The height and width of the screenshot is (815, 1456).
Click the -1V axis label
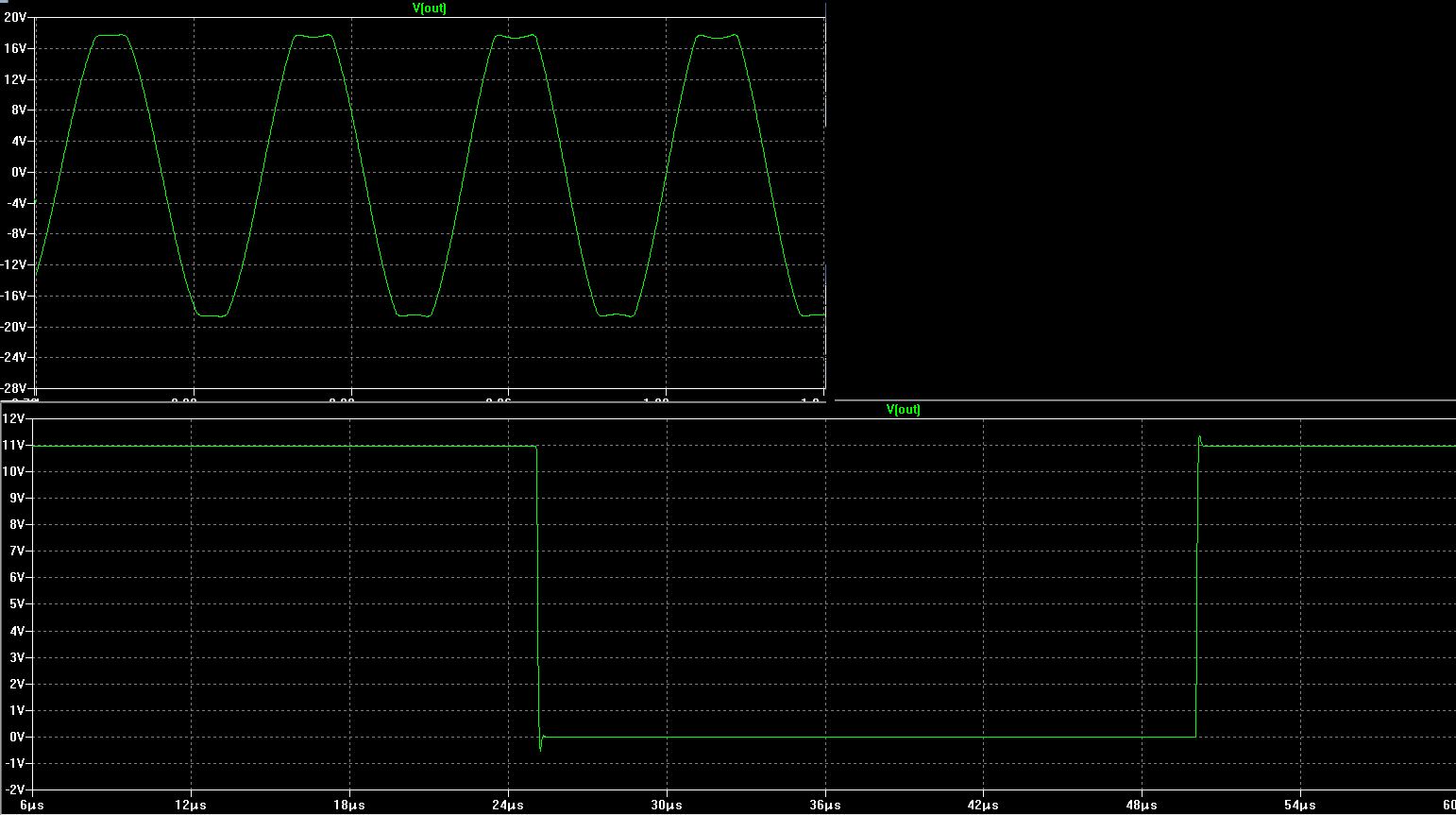click(x=15, y=763)
